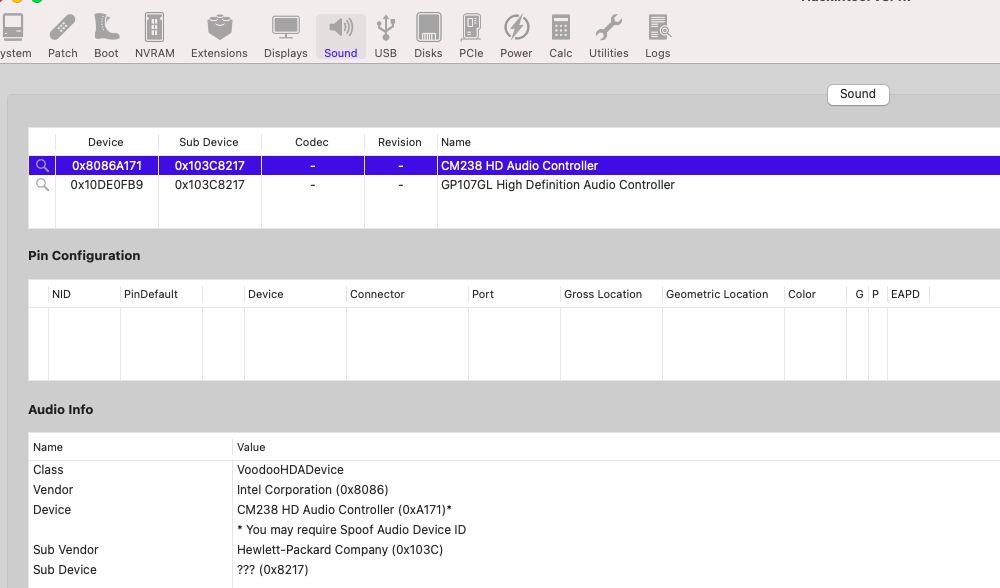The height and width of the screenshot is (588, 1000).
Task: Click the Boot toolbar icon
Action: 106,30
